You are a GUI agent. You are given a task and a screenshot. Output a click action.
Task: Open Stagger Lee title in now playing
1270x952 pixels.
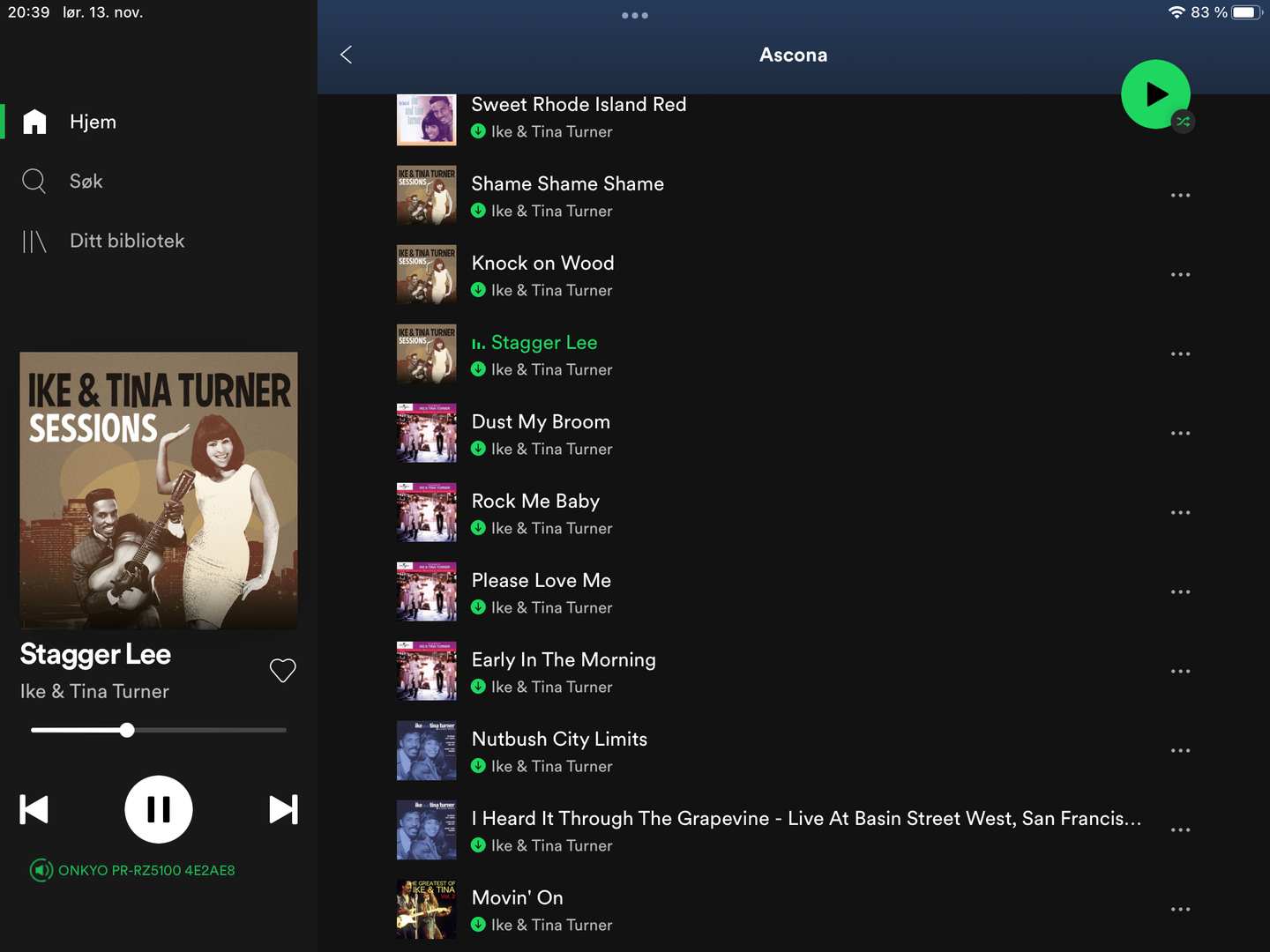click(x=95, y=654)
